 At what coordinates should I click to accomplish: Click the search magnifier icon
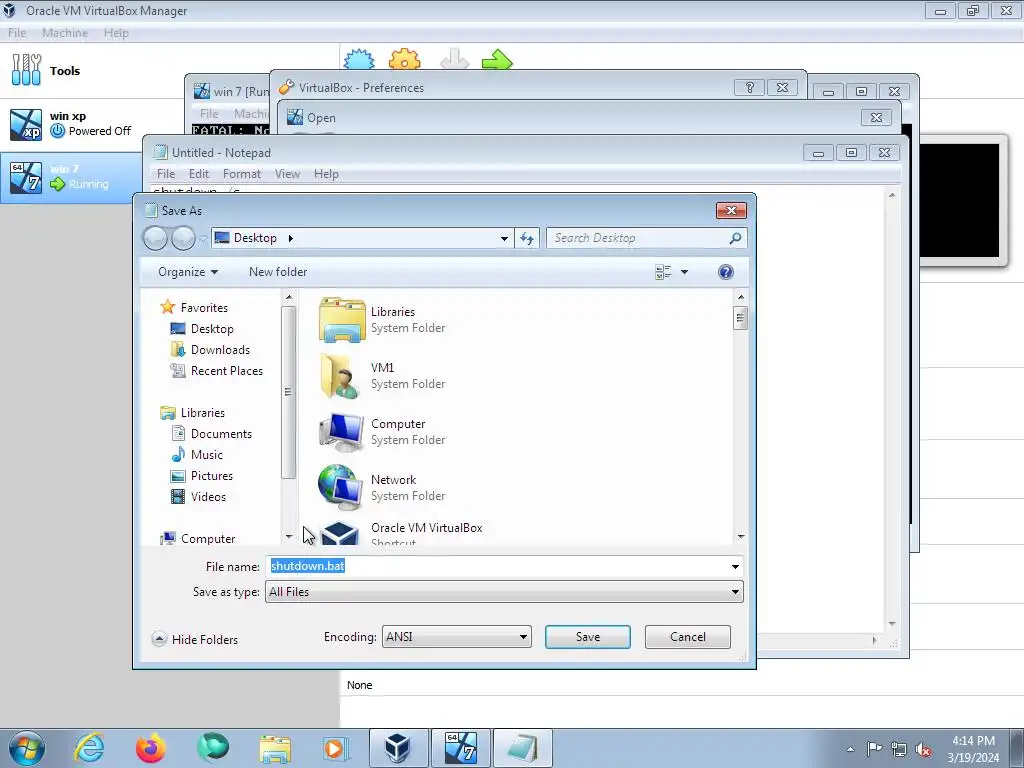735,238
